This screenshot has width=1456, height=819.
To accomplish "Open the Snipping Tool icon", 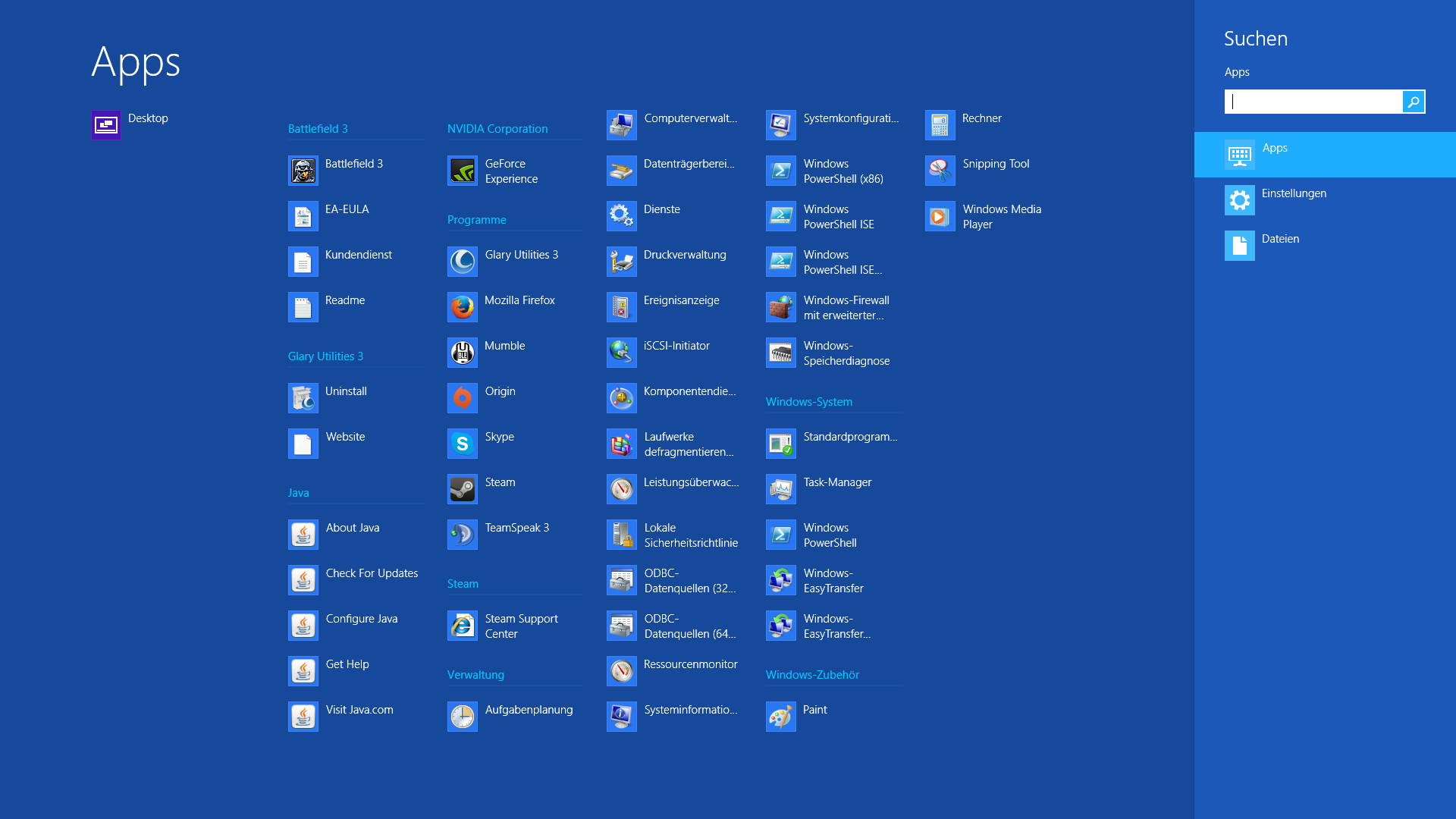I will [x=940, y=171].
